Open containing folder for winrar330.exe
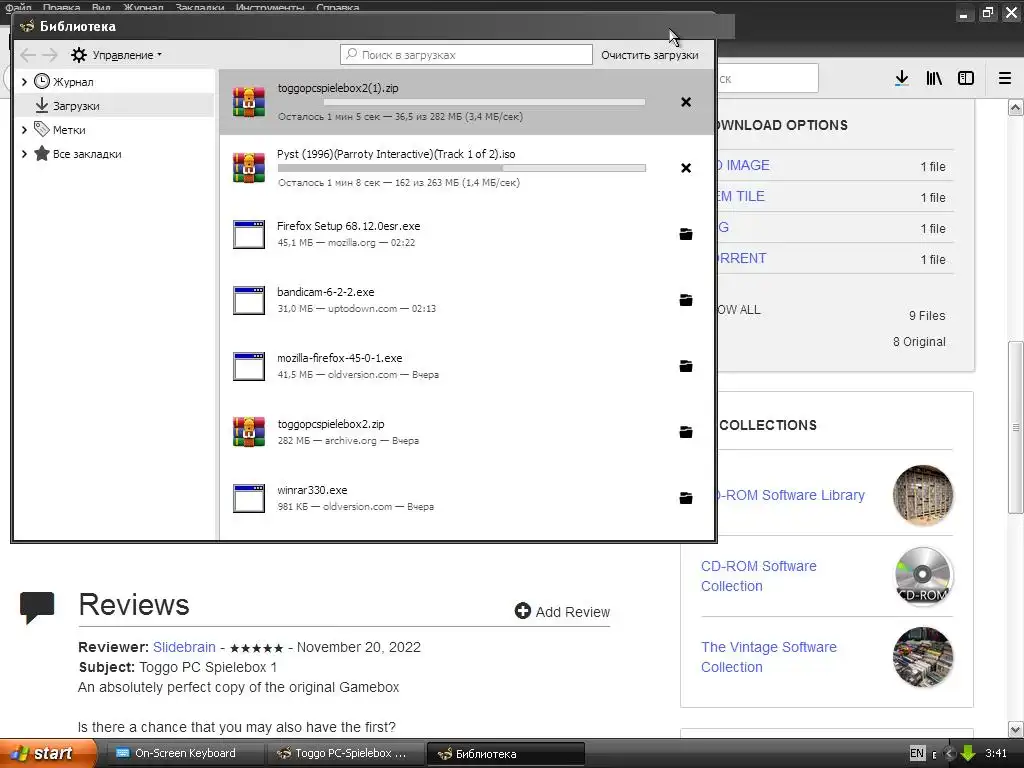 point(686,498)
